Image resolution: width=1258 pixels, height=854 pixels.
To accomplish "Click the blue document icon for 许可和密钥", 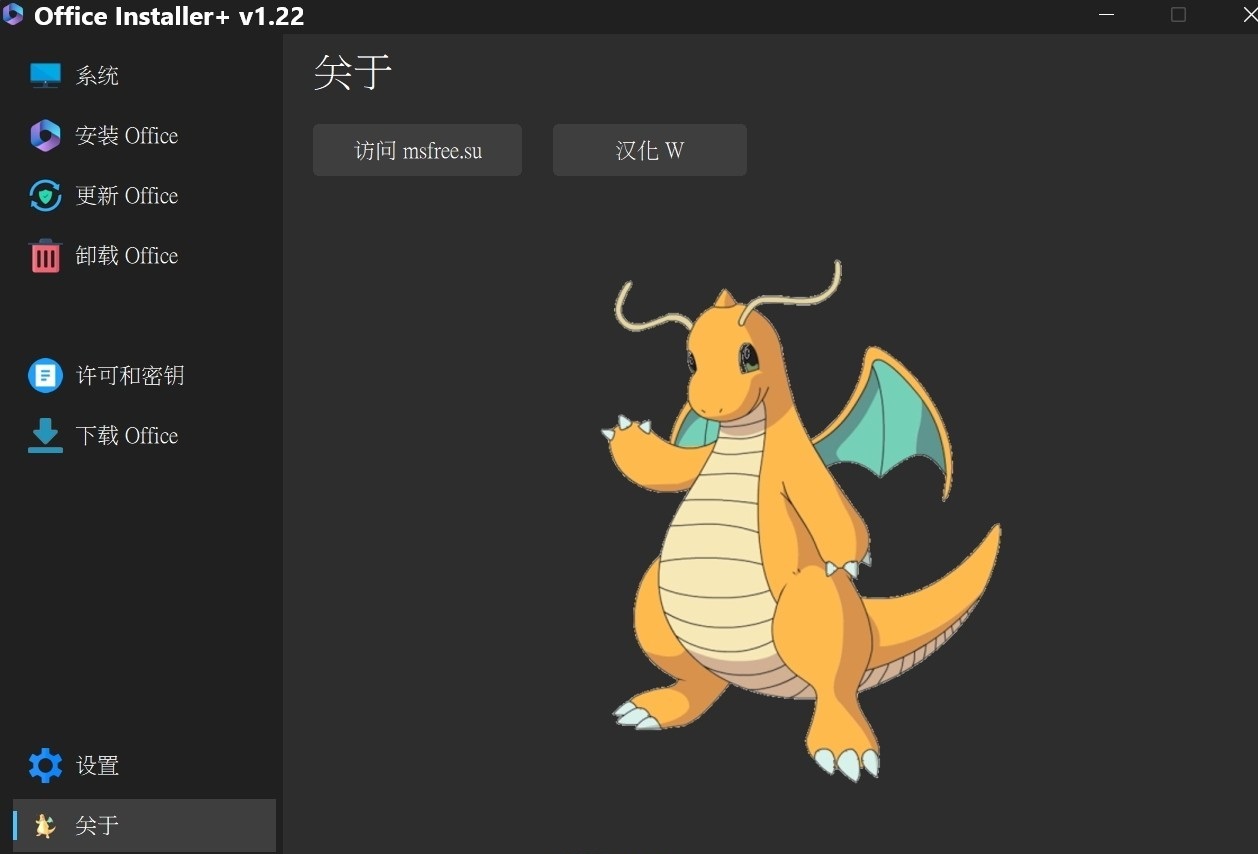I will [x=45, y=376].
